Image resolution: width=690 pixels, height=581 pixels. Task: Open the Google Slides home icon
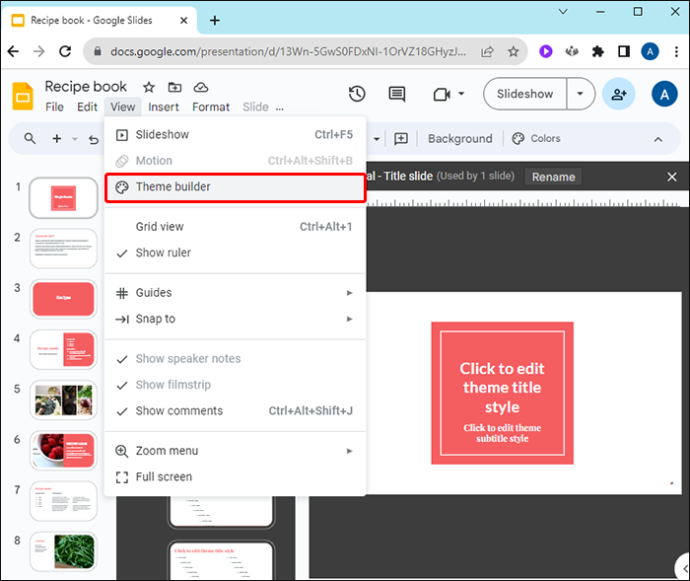pyautogui.click(x=22, y=96)
